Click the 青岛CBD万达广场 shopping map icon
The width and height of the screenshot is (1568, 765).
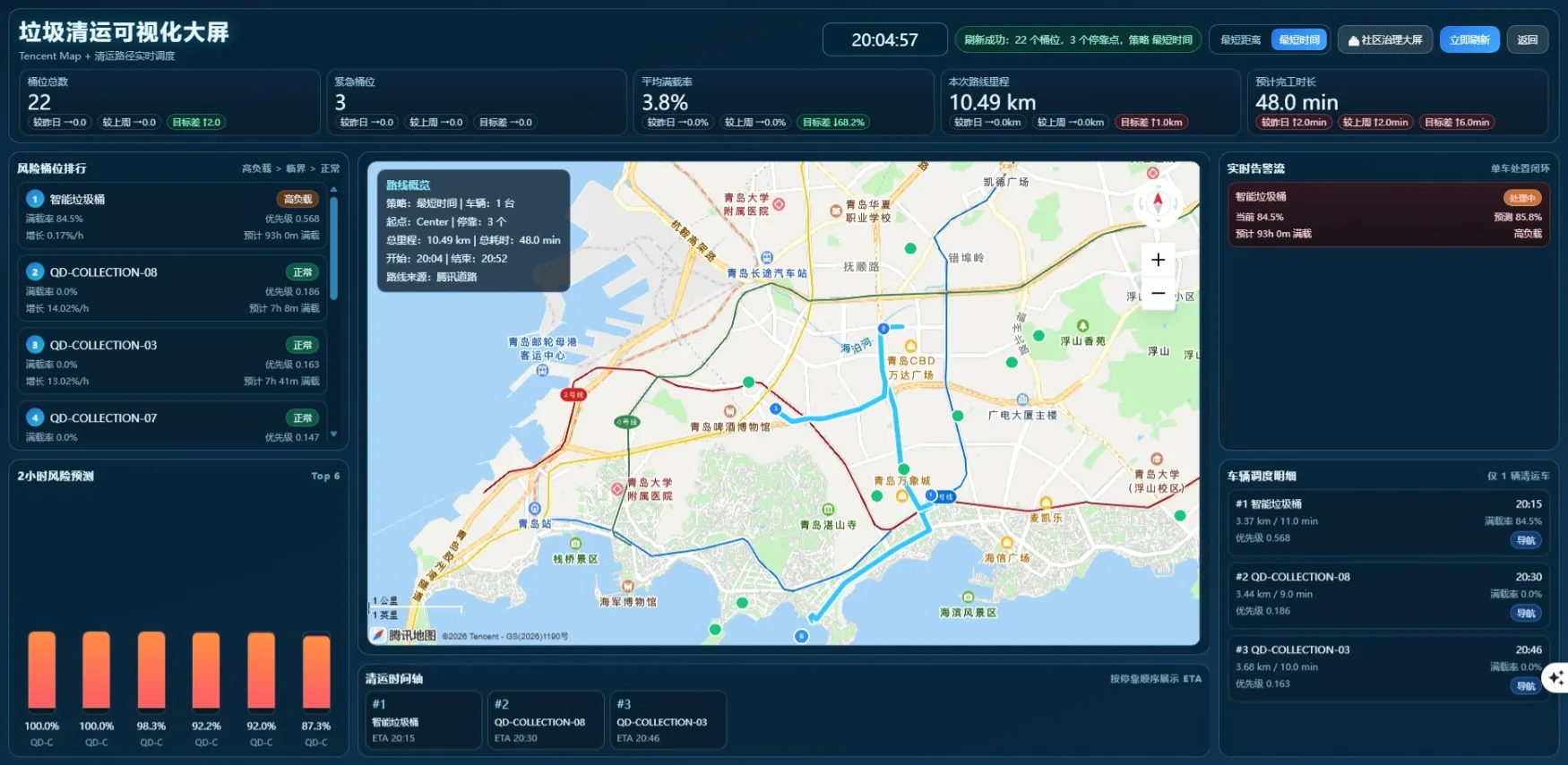(x=911, y=347)
